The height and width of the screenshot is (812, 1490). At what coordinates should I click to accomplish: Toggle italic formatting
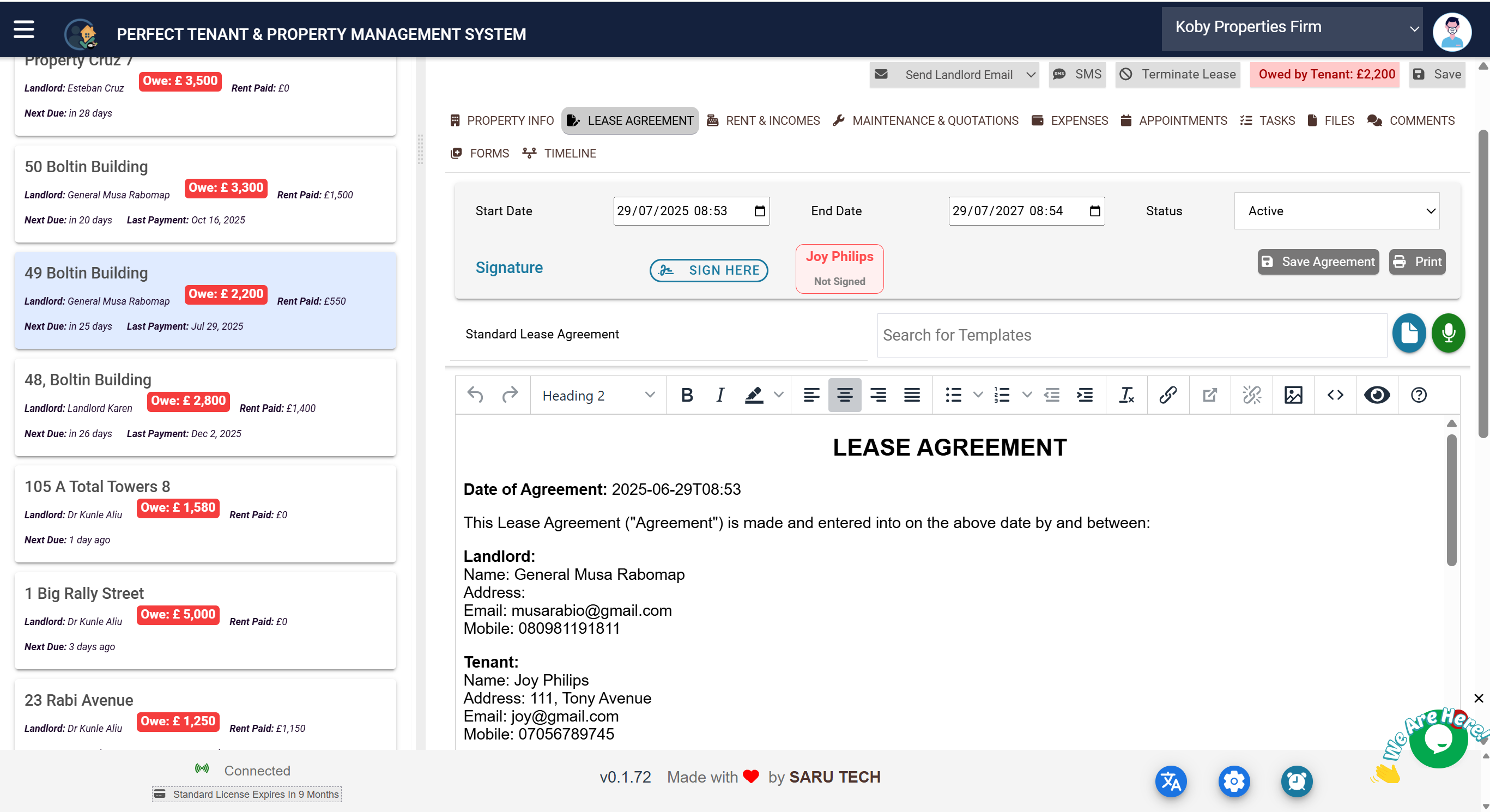coord(719,395)
